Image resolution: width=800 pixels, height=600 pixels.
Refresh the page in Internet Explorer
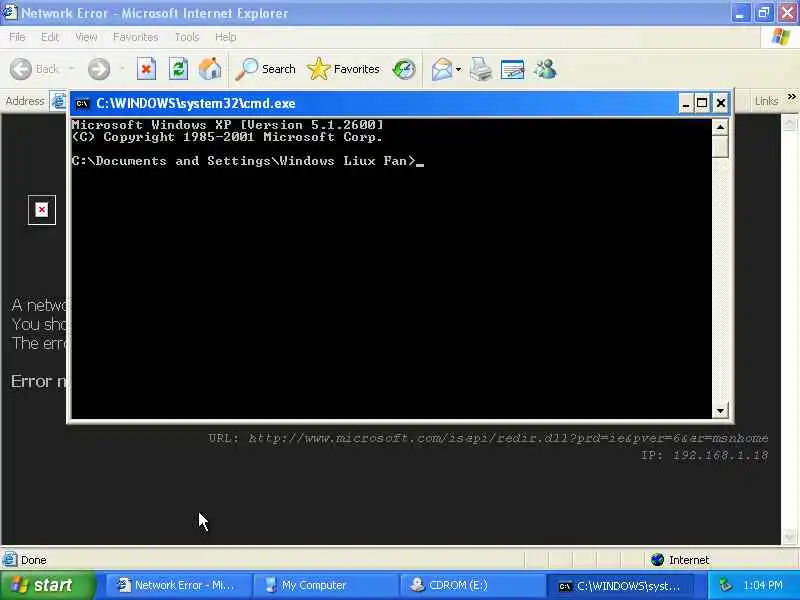pyautogui.click(x=178, y=69)
